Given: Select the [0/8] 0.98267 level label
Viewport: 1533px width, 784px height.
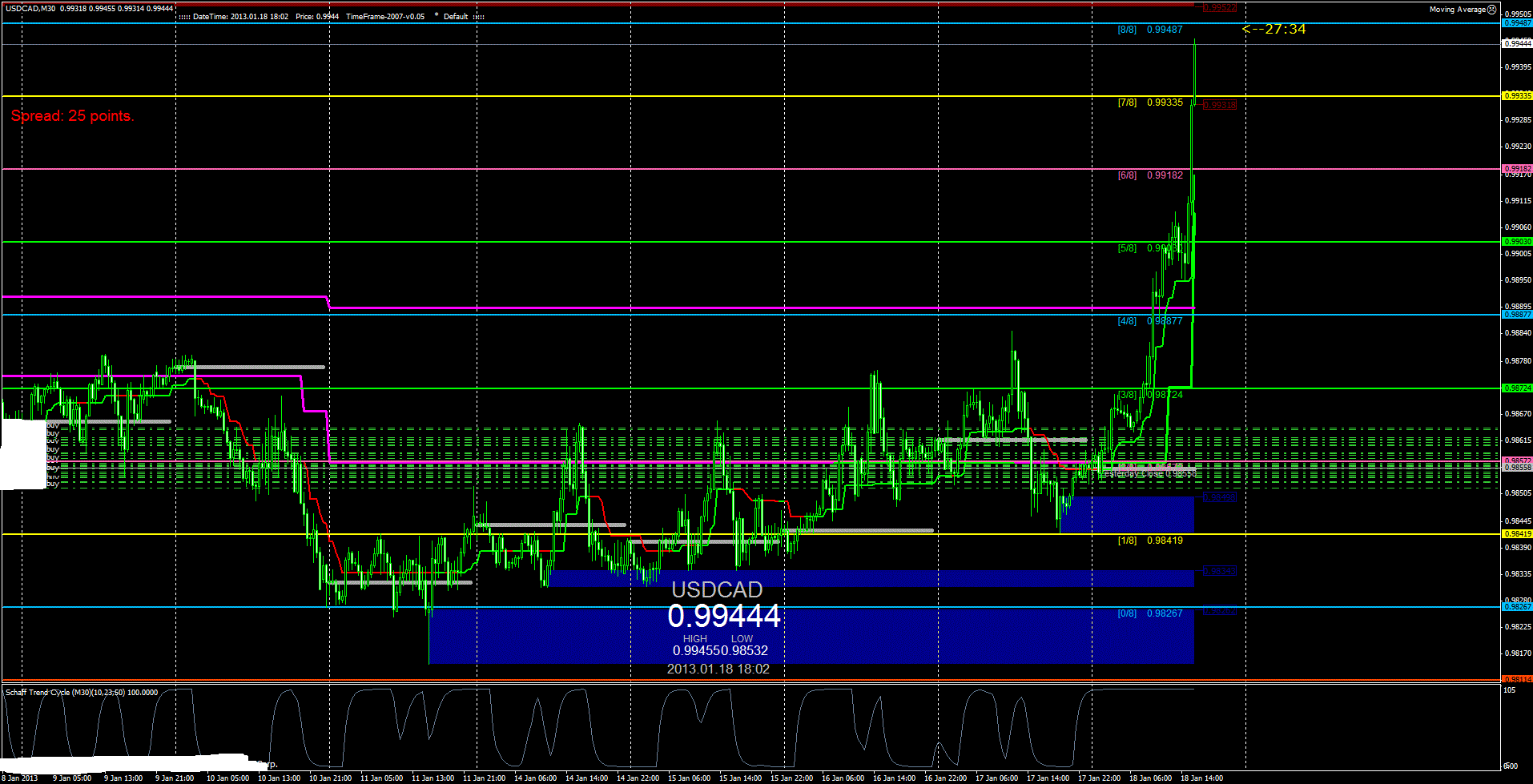Looking at the screenshot, I should point(1150,613).
